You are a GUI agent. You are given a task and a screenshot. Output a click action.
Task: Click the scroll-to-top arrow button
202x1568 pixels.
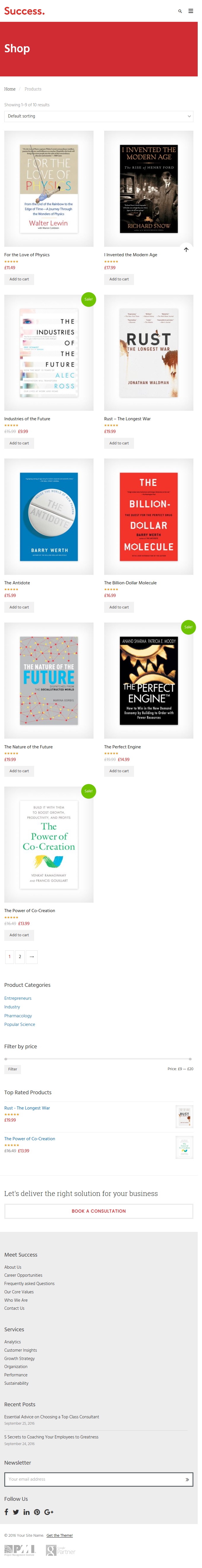click(x=186, y=249)
